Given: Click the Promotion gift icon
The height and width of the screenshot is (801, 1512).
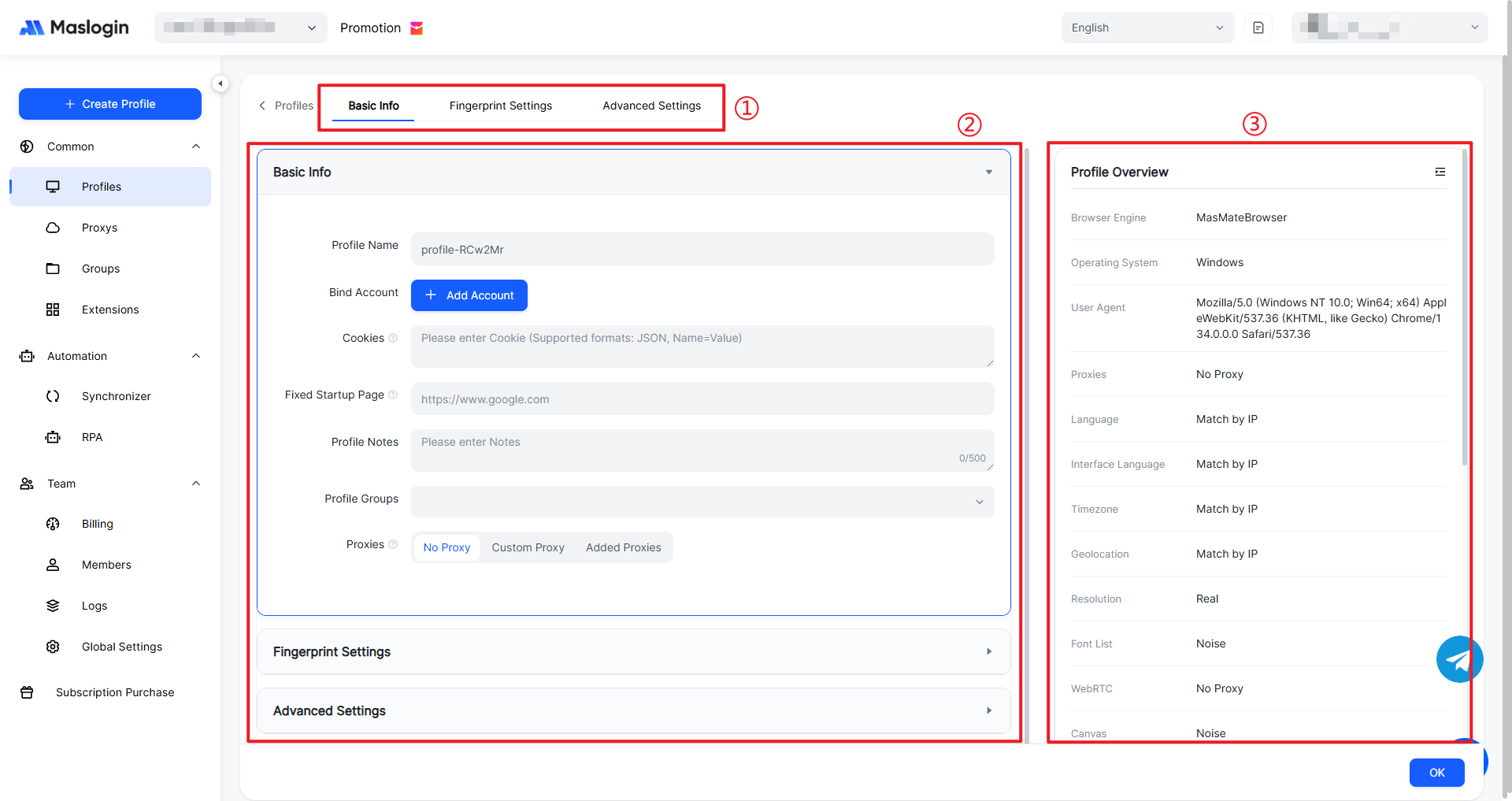Looking at the screenshot, I should 417,28.
